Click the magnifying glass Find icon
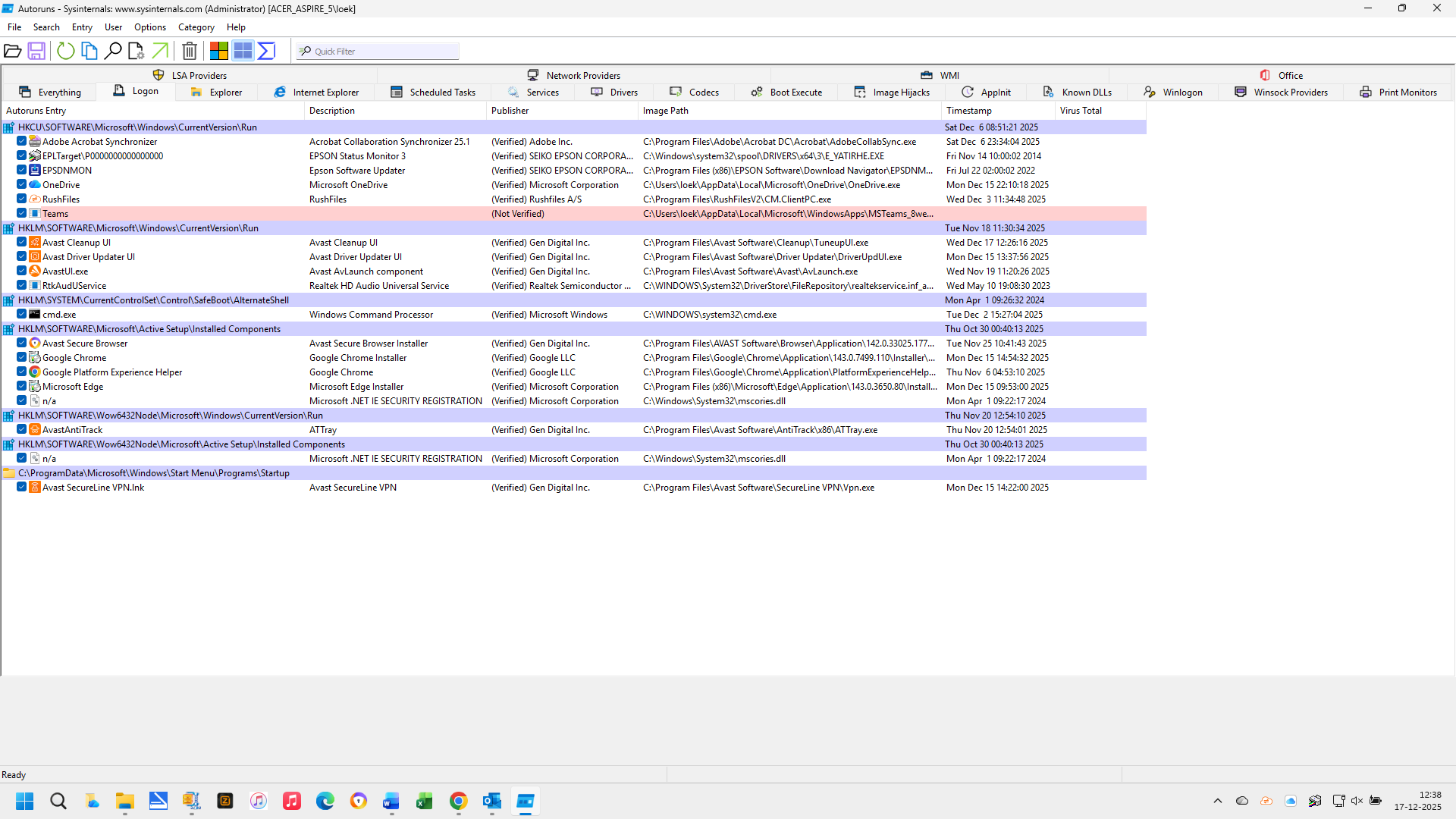 [x=113, y=51]
